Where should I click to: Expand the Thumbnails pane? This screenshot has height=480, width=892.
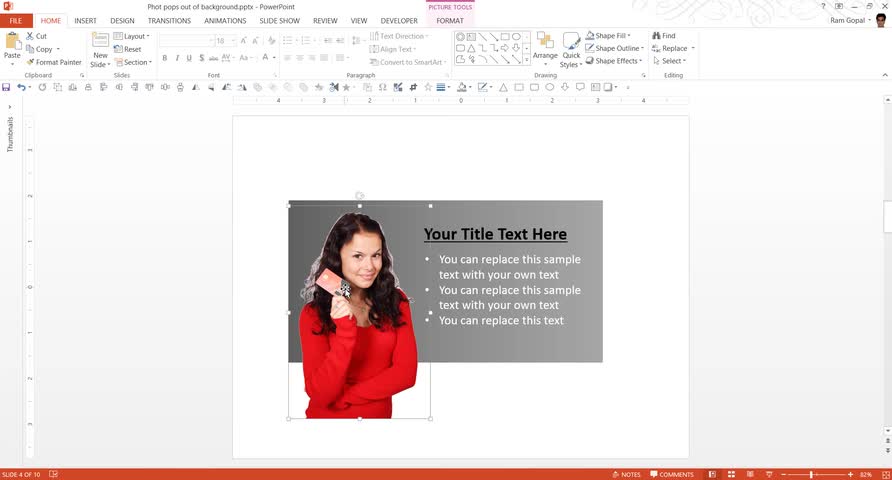pos(10,107)
